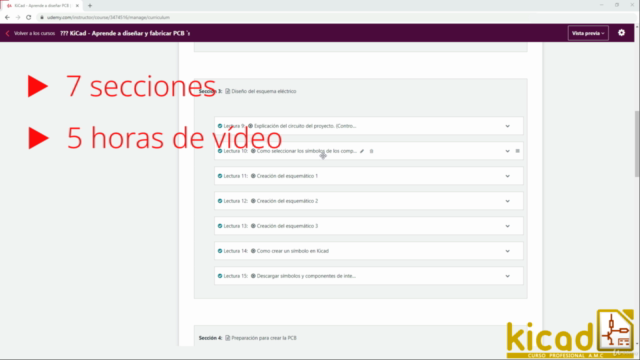Expand Lectura 15 chevron
The image size is (640, 360).
pyautogui.click(x=507, y=276)
